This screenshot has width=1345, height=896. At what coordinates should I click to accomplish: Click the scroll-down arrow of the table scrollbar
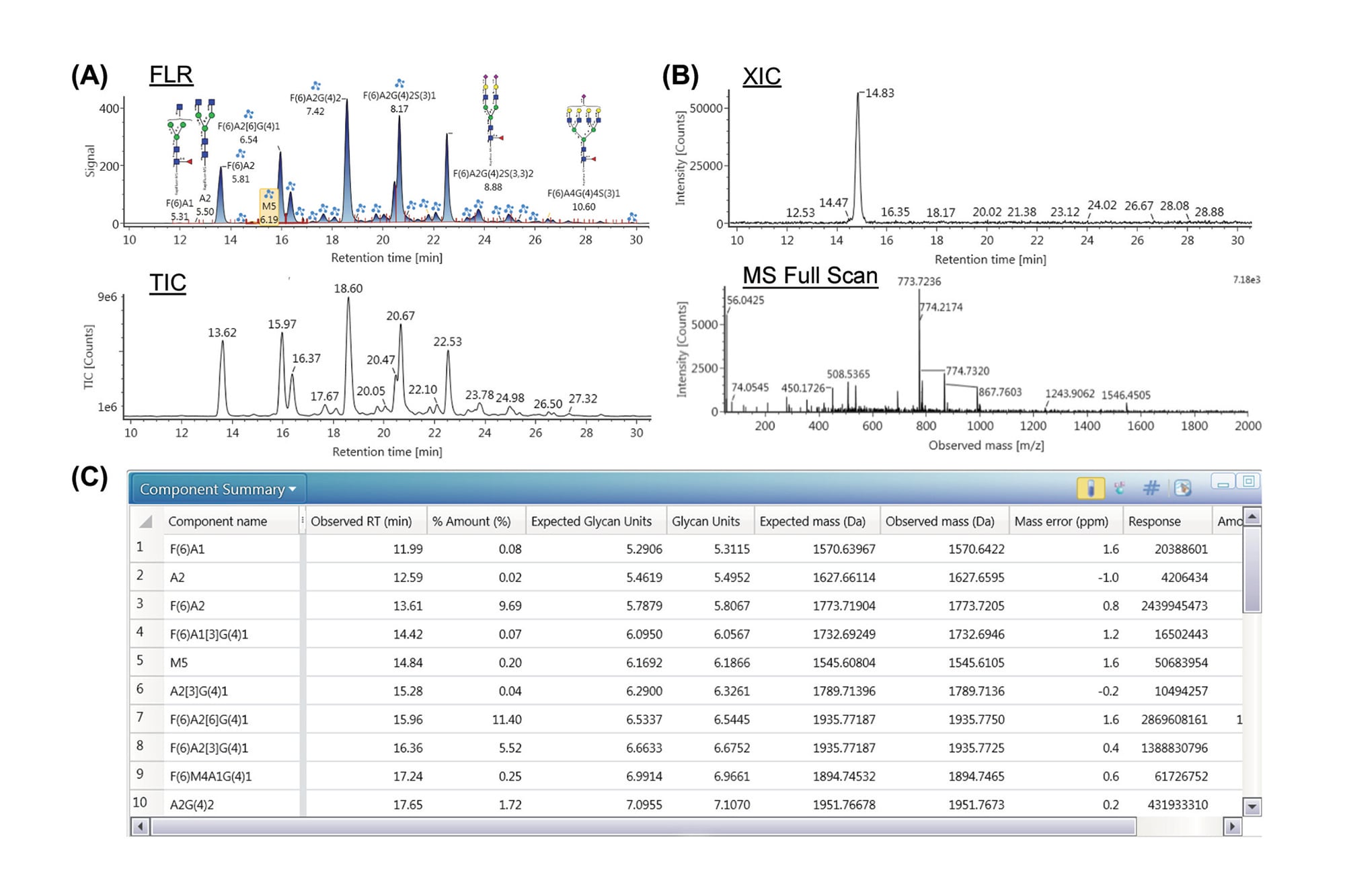click(x=1252, y=805)
